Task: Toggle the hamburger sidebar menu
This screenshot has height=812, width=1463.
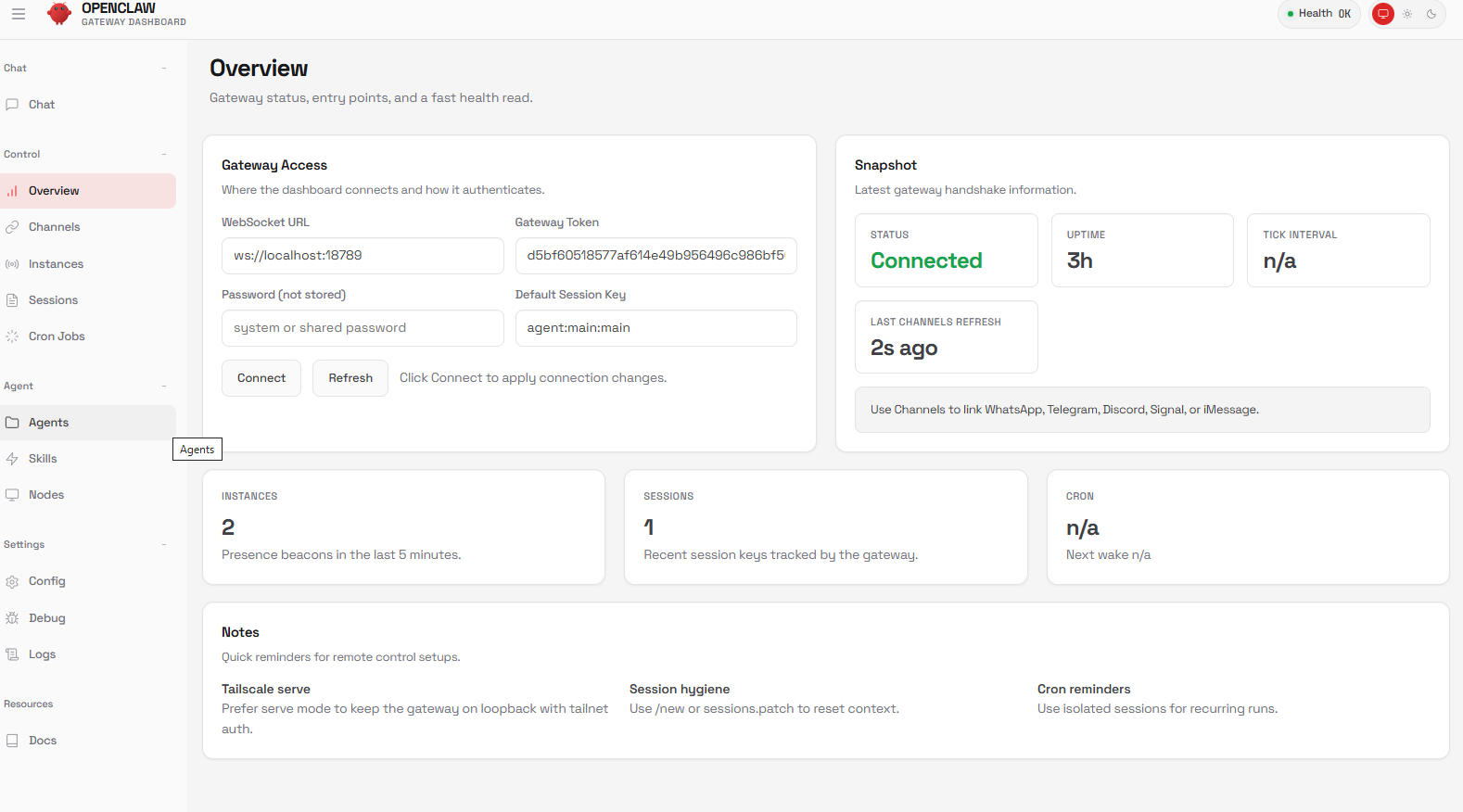Action: (18, 14)
